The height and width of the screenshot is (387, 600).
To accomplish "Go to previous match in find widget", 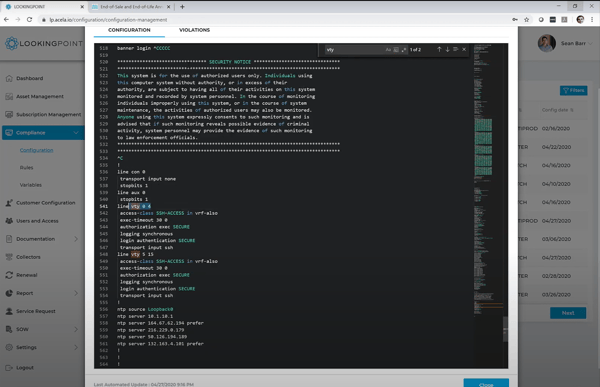I will [439, 49].
